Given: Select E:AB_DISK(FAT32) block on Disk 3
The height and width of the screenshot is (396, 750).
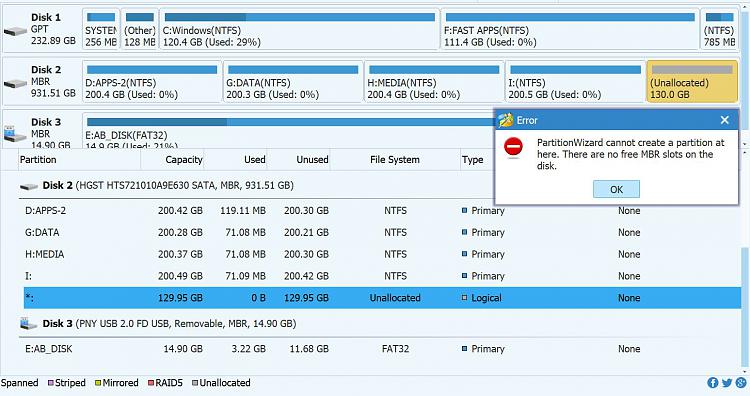Looking at the screenshot, I should pos(287,131).
